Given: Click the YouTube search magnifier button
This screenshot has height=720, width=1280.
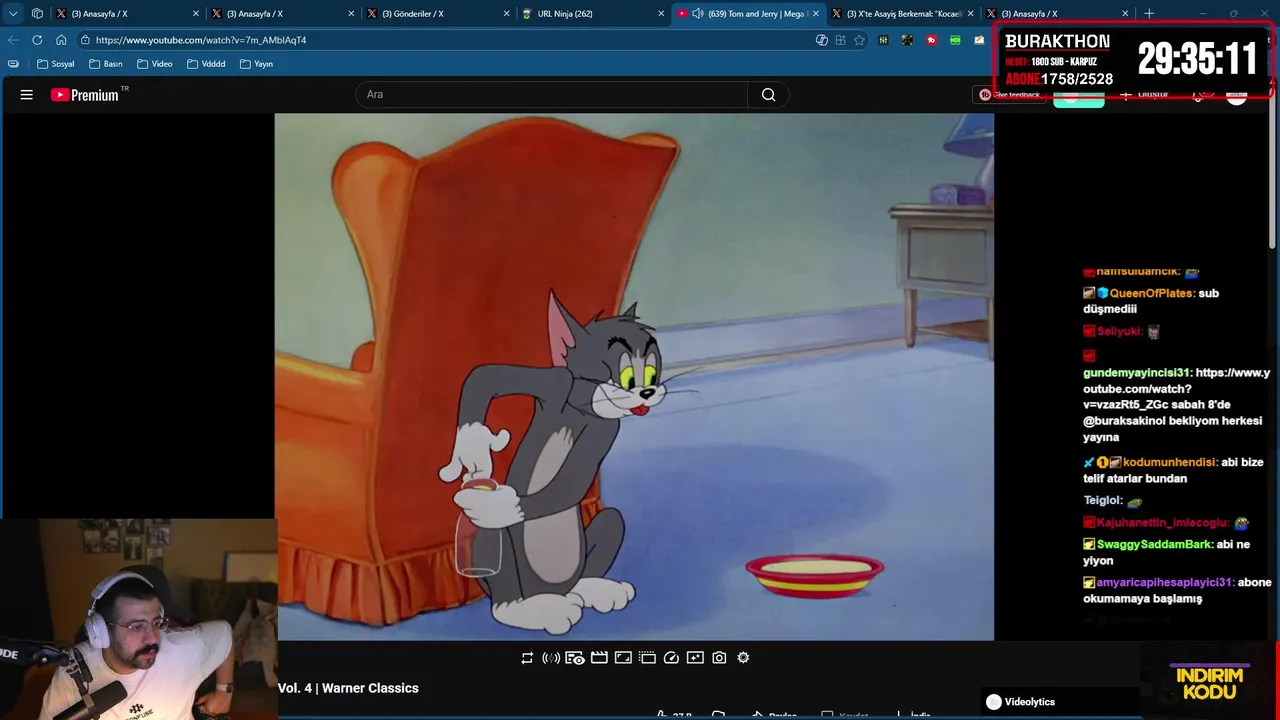Looking at the screenshot, I should (x=768, y=95).
